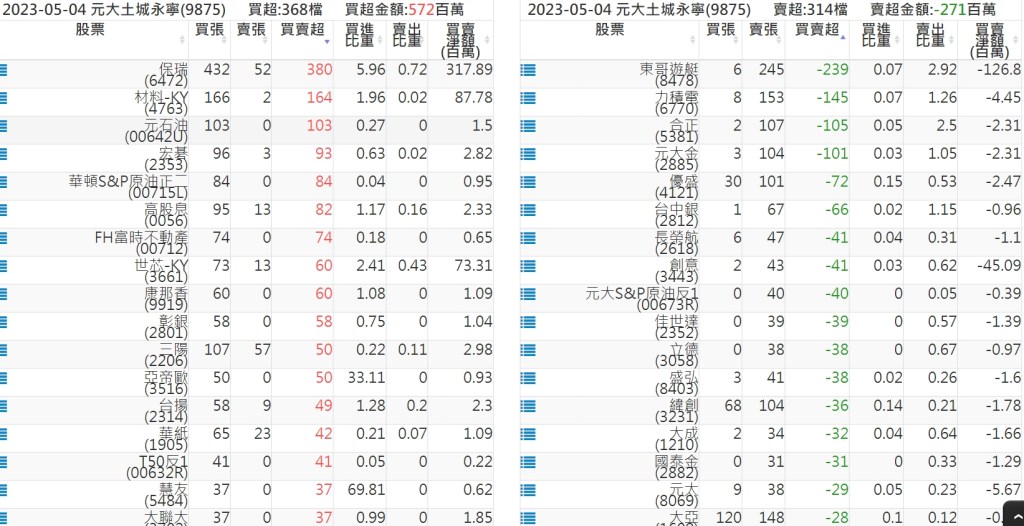Open list icon for 佳世達 (2352) row
This screenshot has height=526, width=1024.
(x=528, y=322)
